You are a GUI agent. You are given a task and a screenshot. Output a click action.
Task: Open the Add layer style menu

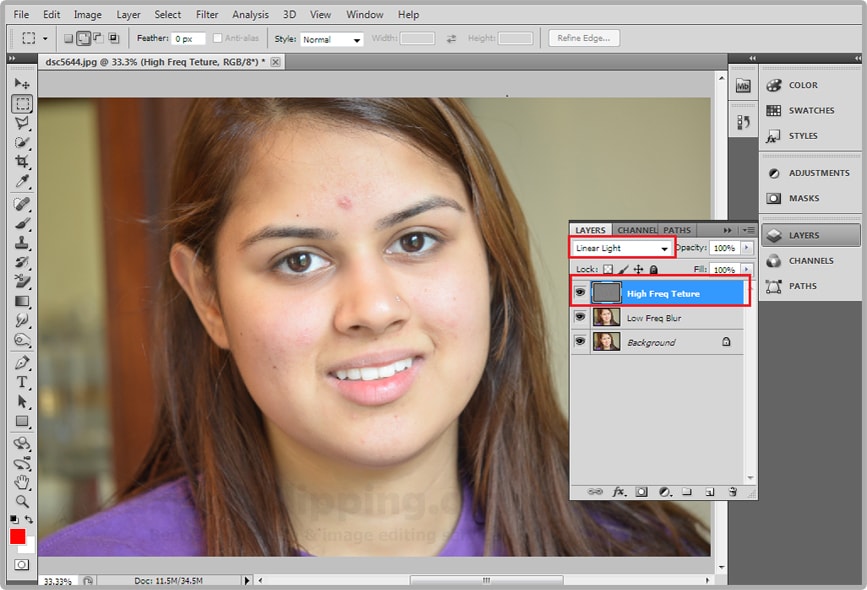pyautogui.click(x=617, y=492)
